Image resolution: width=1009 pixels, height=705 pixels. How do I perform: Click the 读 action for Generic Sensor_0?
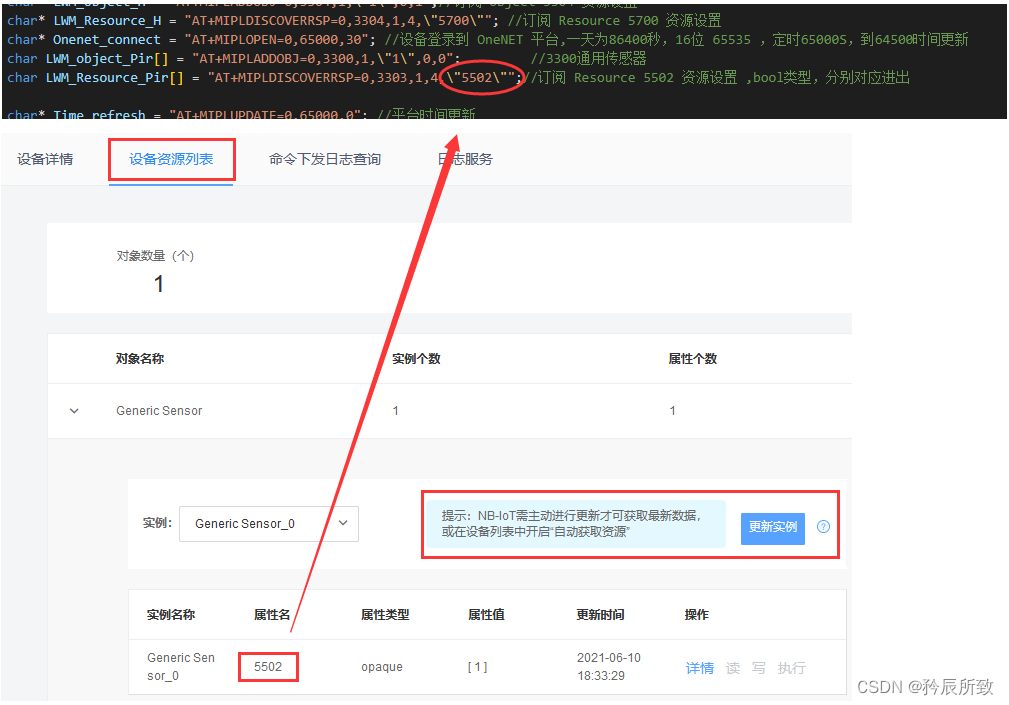tap(732, 667)
